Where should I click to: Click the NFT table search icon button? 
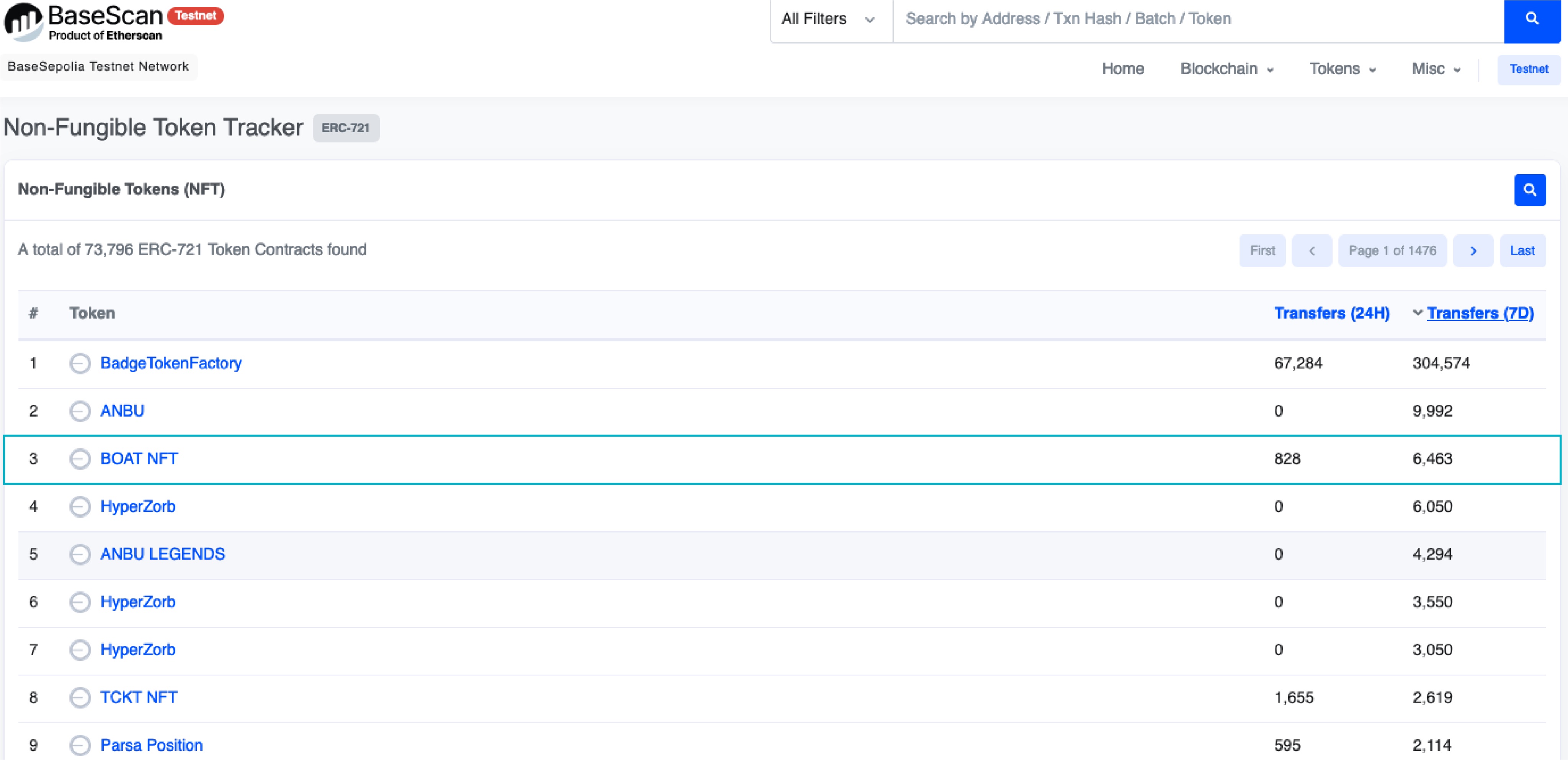click(x=1529, y=190)
